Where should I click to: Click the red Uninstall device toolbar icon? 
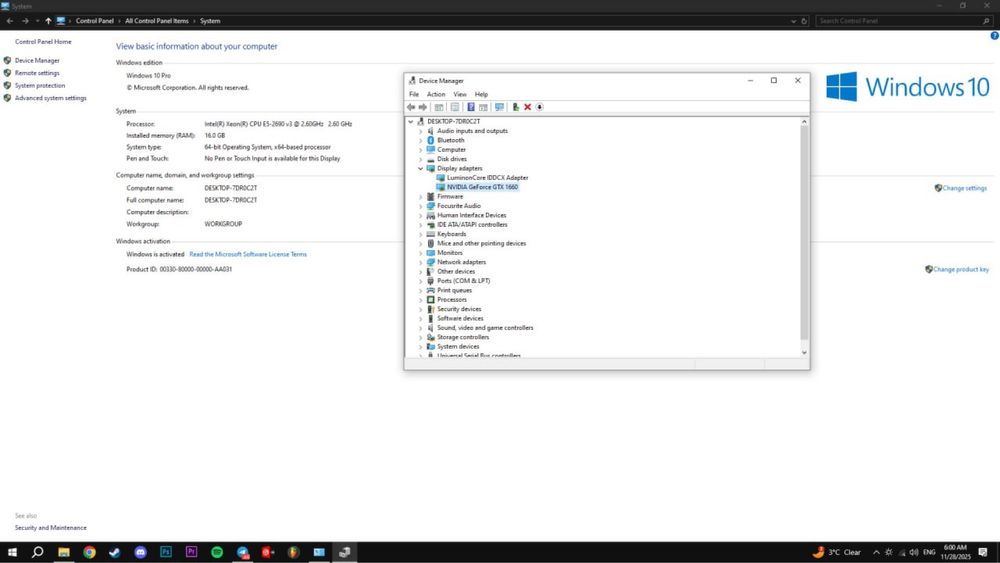click(x=527, y=107)
